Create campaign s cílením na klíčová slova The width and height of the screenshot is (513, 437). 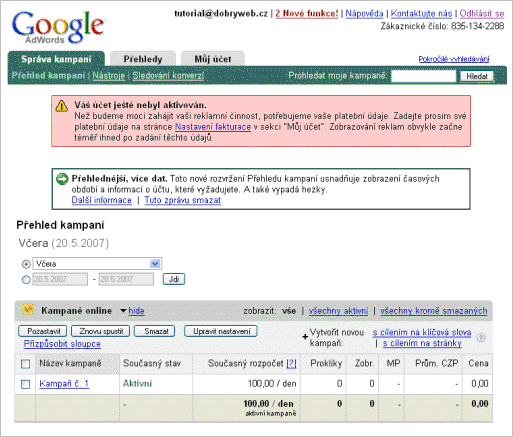422,332
